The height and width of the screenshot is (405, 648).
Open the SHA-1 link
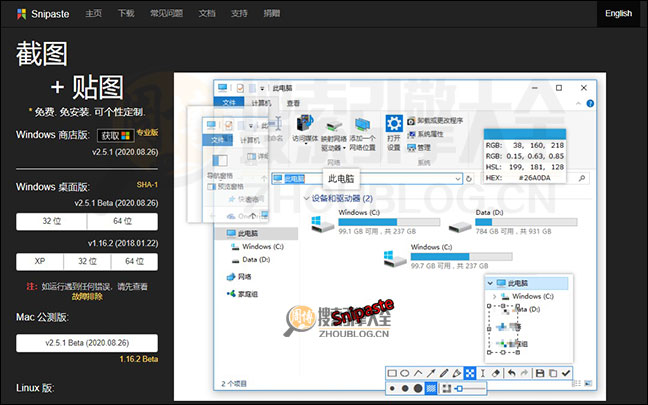147,185
